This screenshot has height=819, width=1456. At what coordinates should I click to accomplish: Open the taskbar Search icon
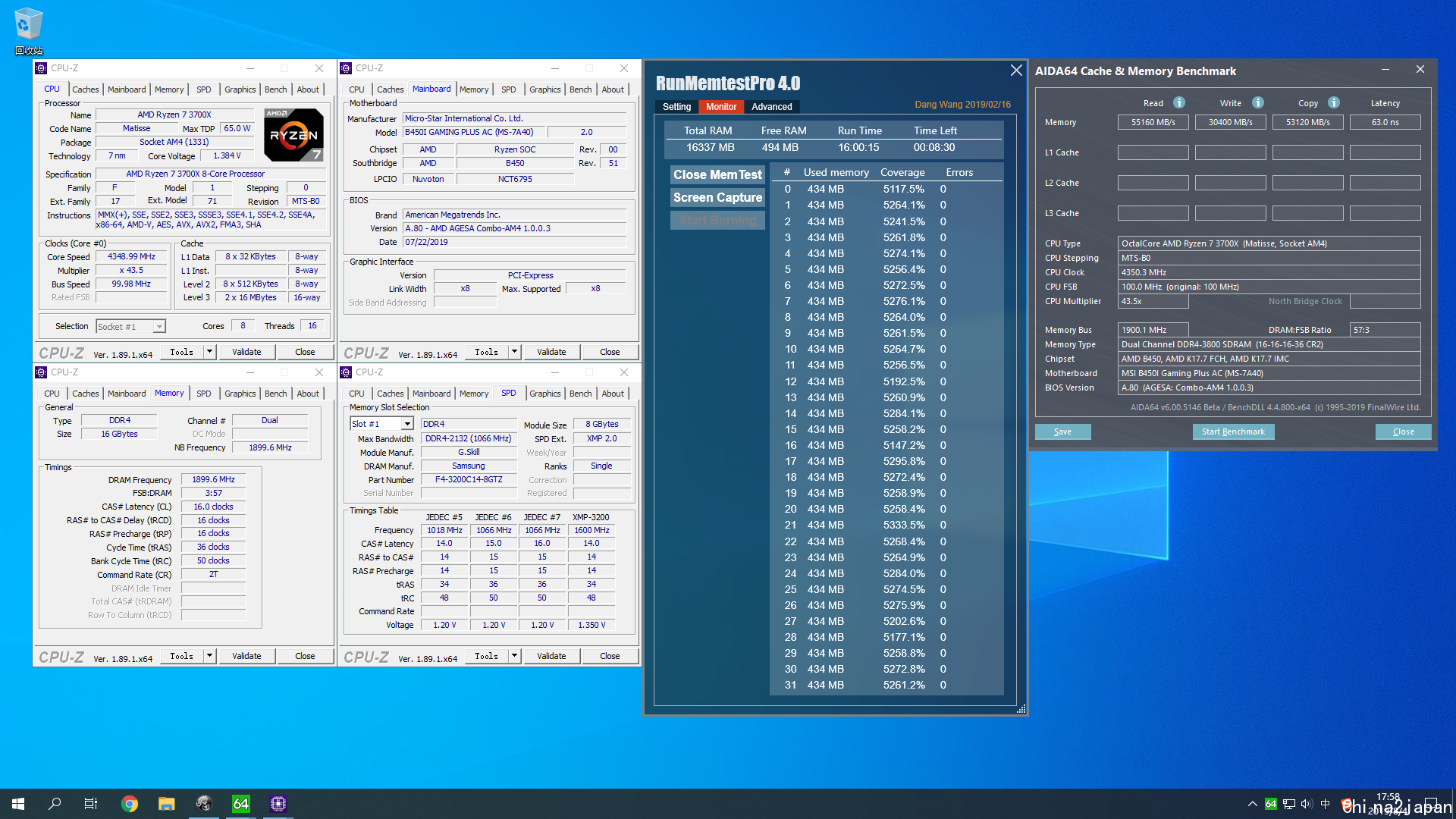pos(55,804)
